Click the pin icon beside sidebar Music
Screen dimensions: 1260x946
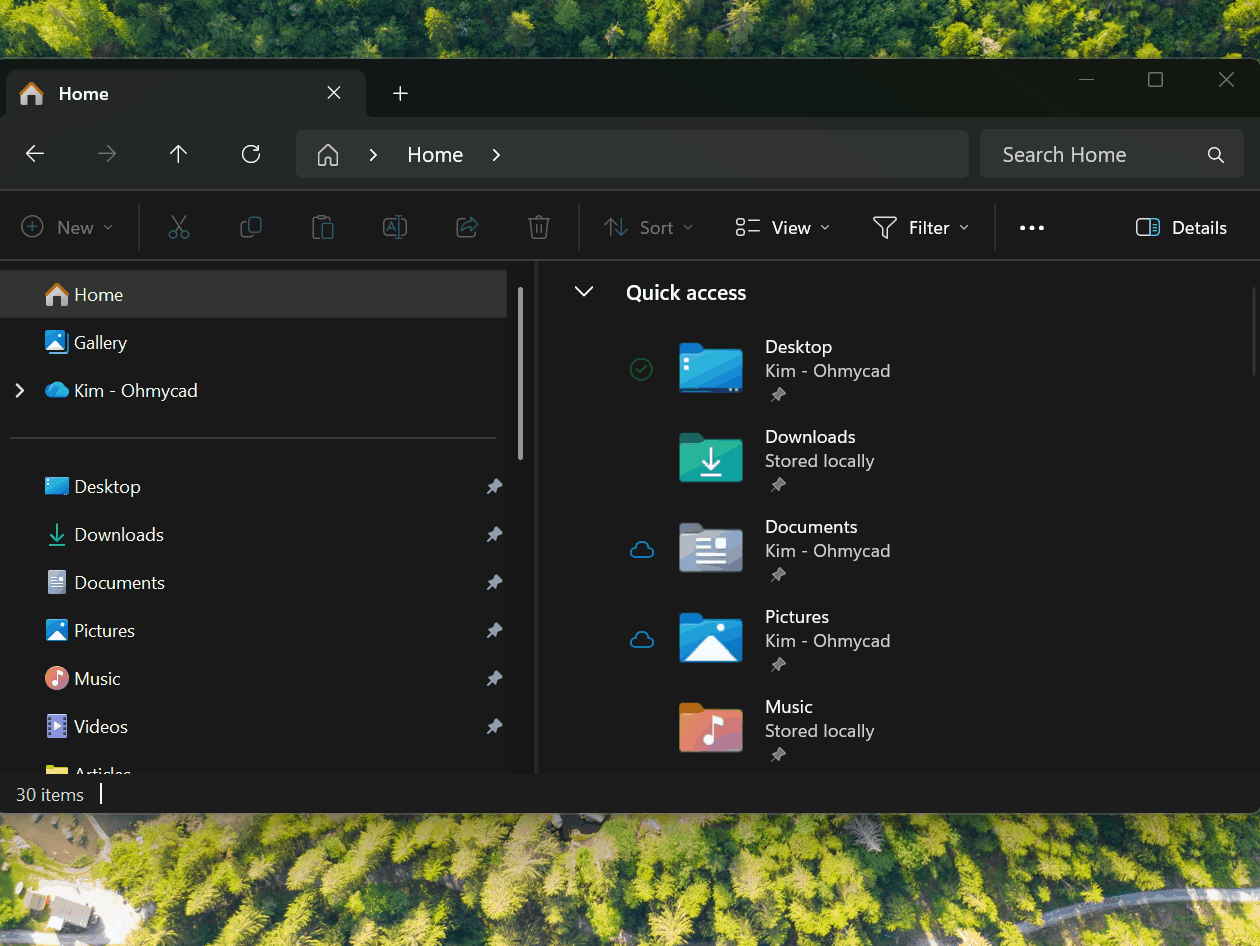click(x=494, y=679)
